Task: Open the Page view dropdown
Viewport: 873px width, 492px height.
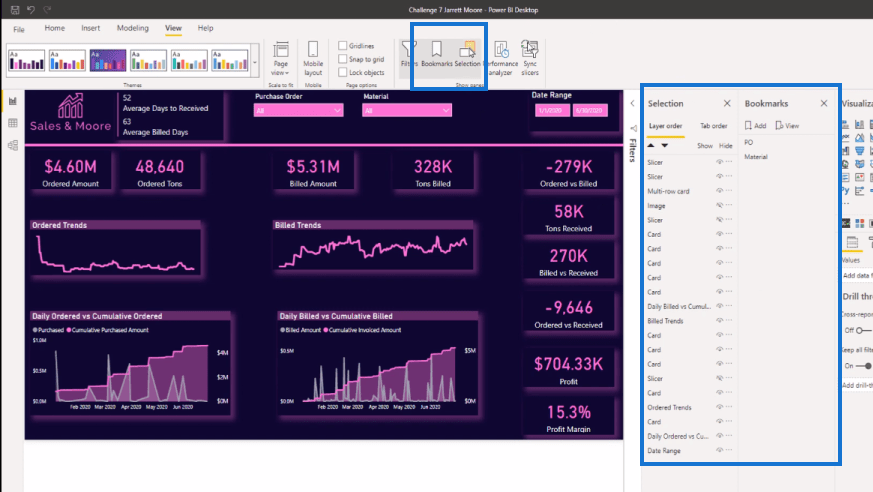Action: (281, 58)
